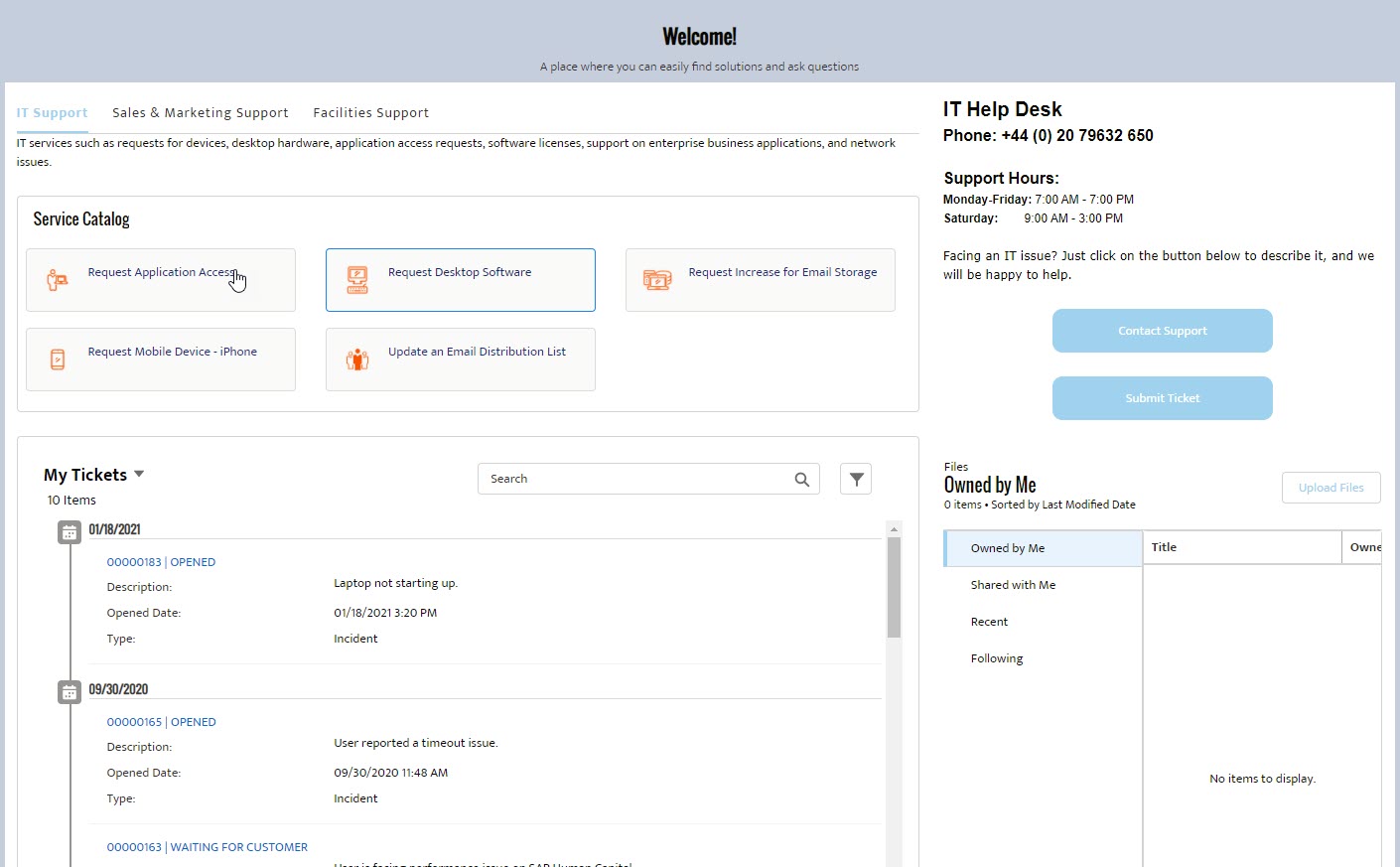Click the tickets list scrollbar thumb

coord(894,586)
